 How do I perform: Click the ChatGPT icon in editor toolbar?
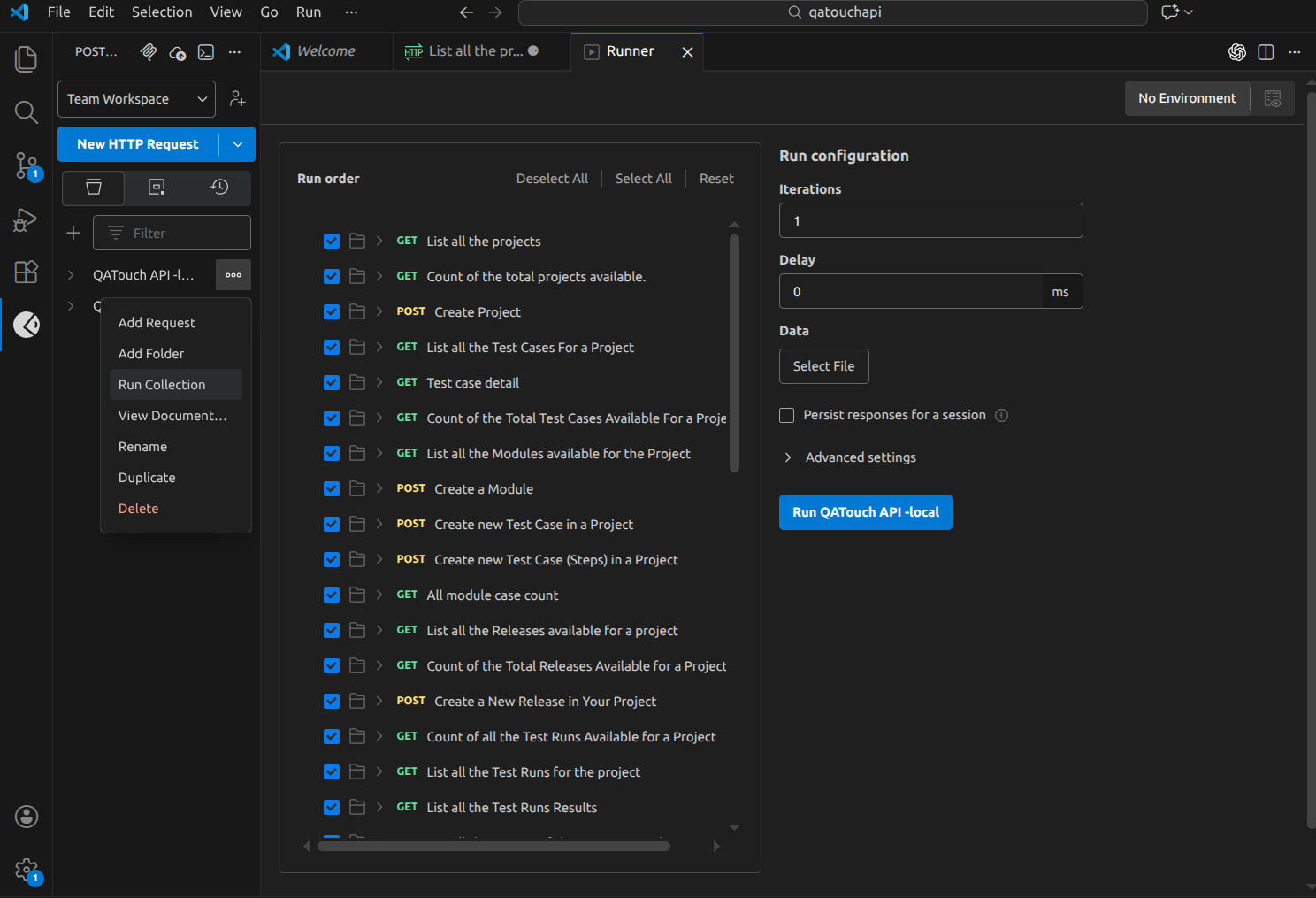coord(1236,52)
